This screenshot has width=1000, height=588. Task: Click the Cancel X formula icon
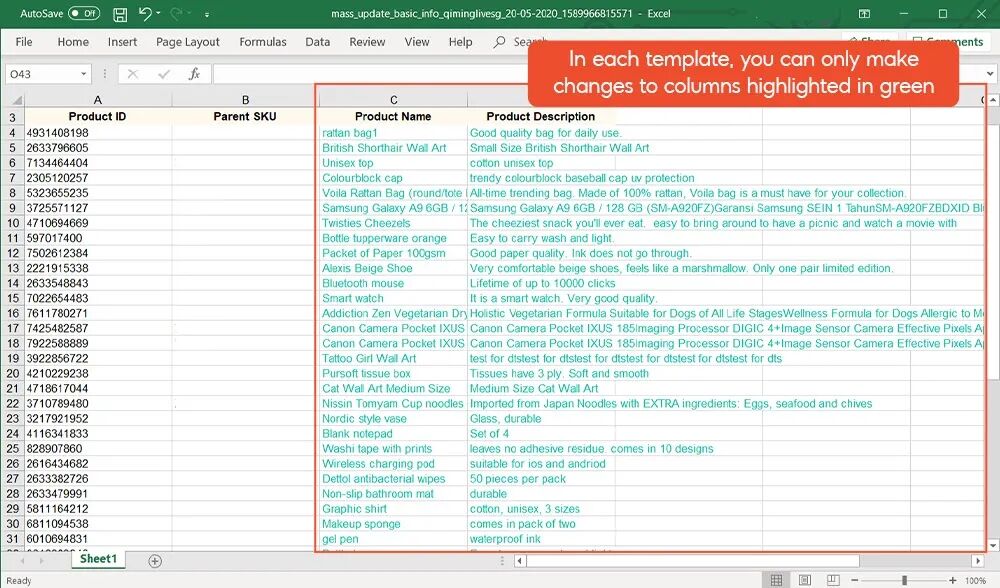[133, 74]
